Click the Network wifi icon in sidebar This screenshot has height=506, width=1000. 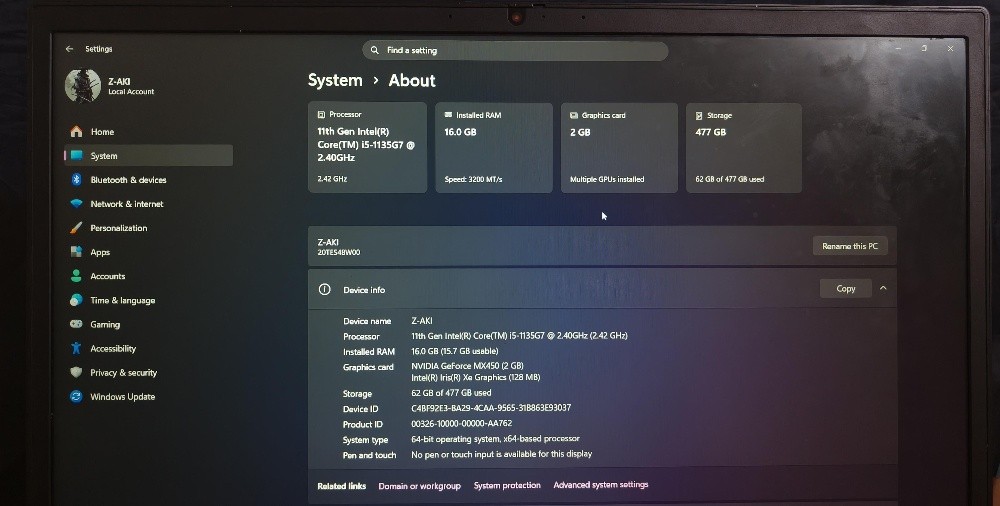click(77, 204)
